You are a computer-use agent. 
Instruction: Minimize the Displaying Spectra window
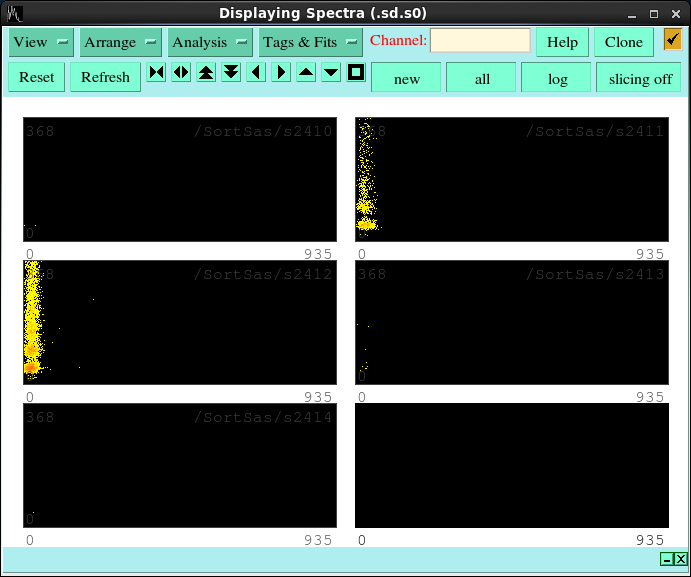tap(632, 15)
